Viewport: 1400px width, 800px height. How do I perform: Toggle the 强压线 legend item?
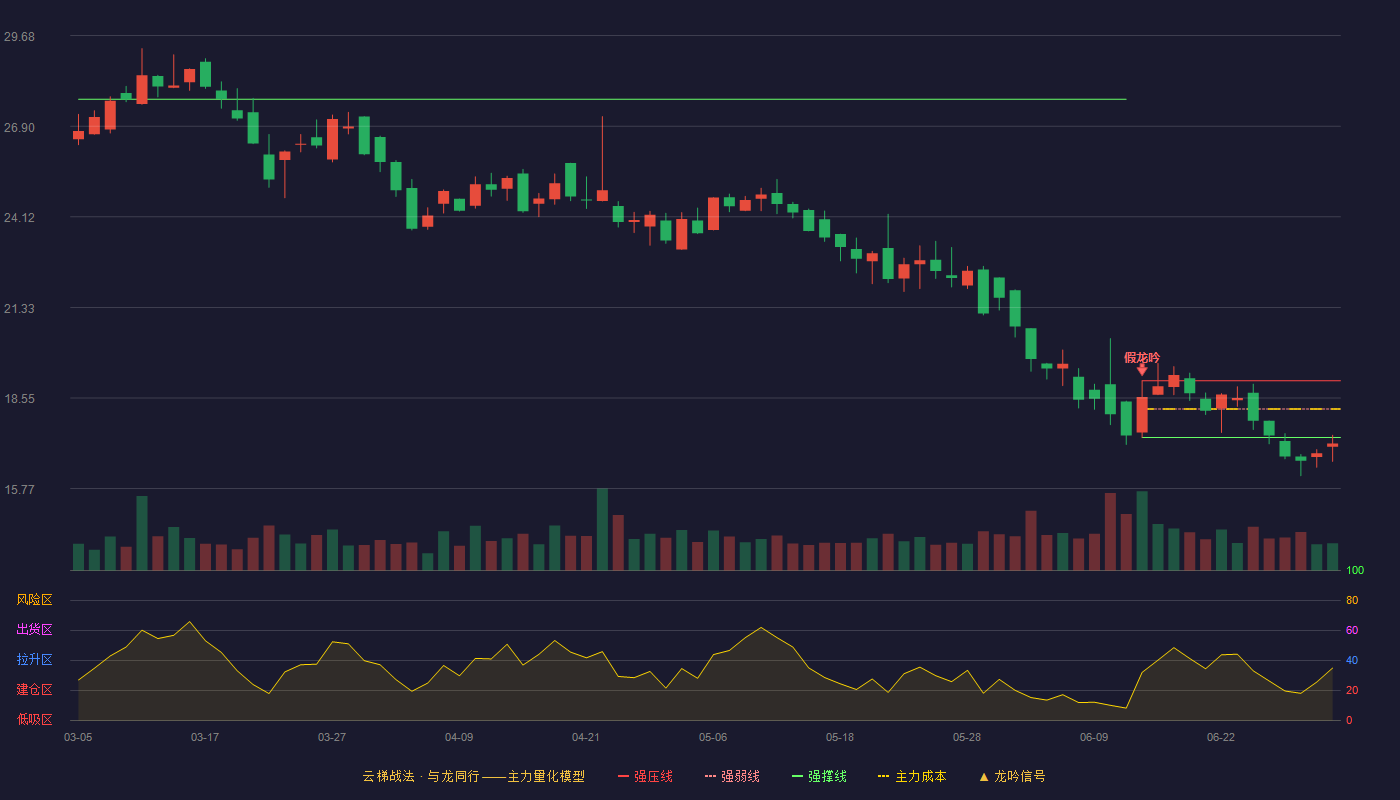(x=645, y=776)
